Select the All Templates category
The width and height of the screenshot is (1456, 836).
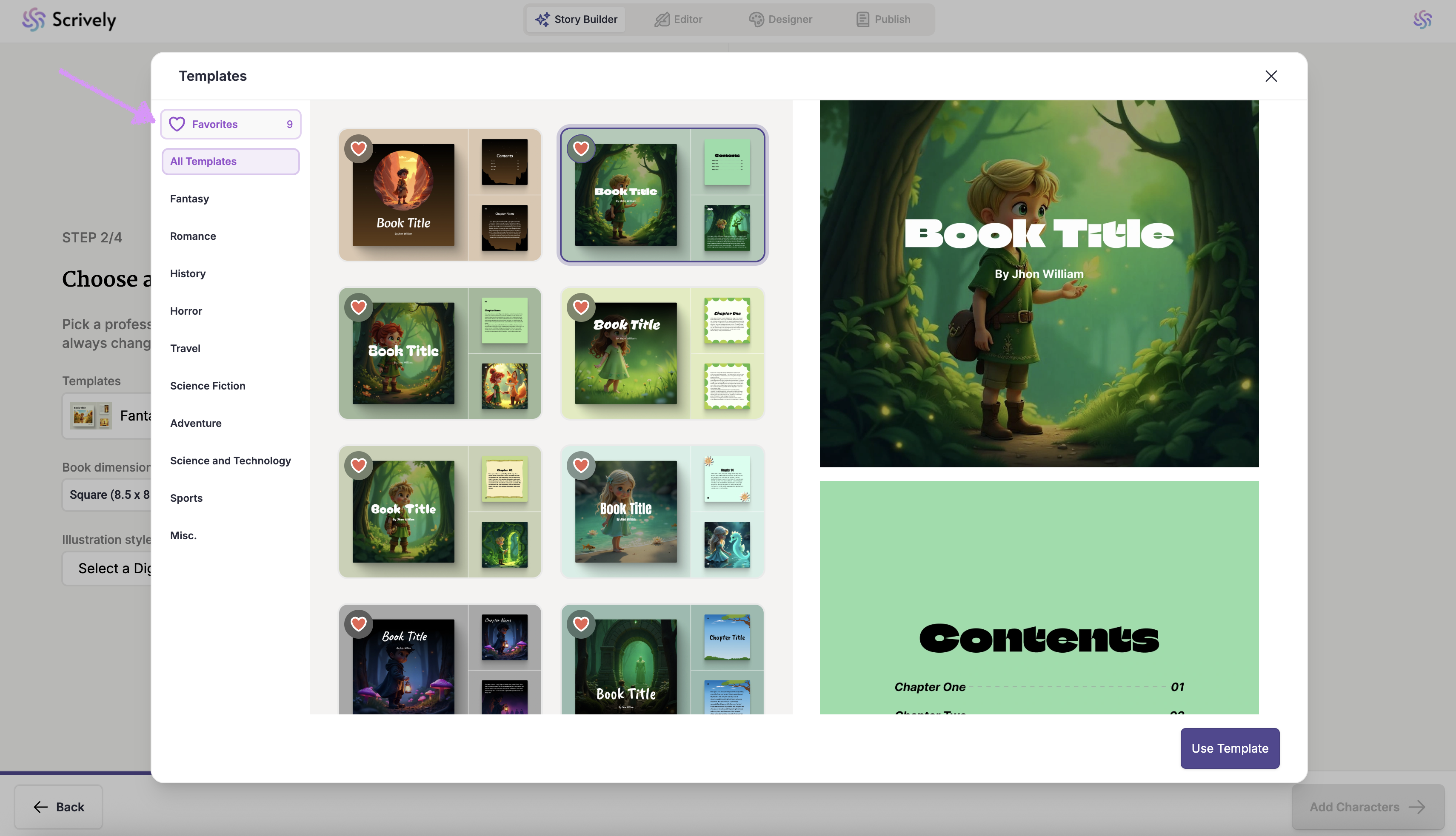click(x=230, y=161)
